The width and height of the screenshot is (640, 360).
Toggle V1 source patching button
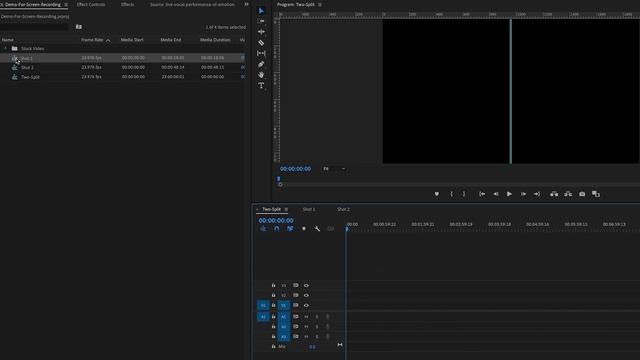[263, 305]
